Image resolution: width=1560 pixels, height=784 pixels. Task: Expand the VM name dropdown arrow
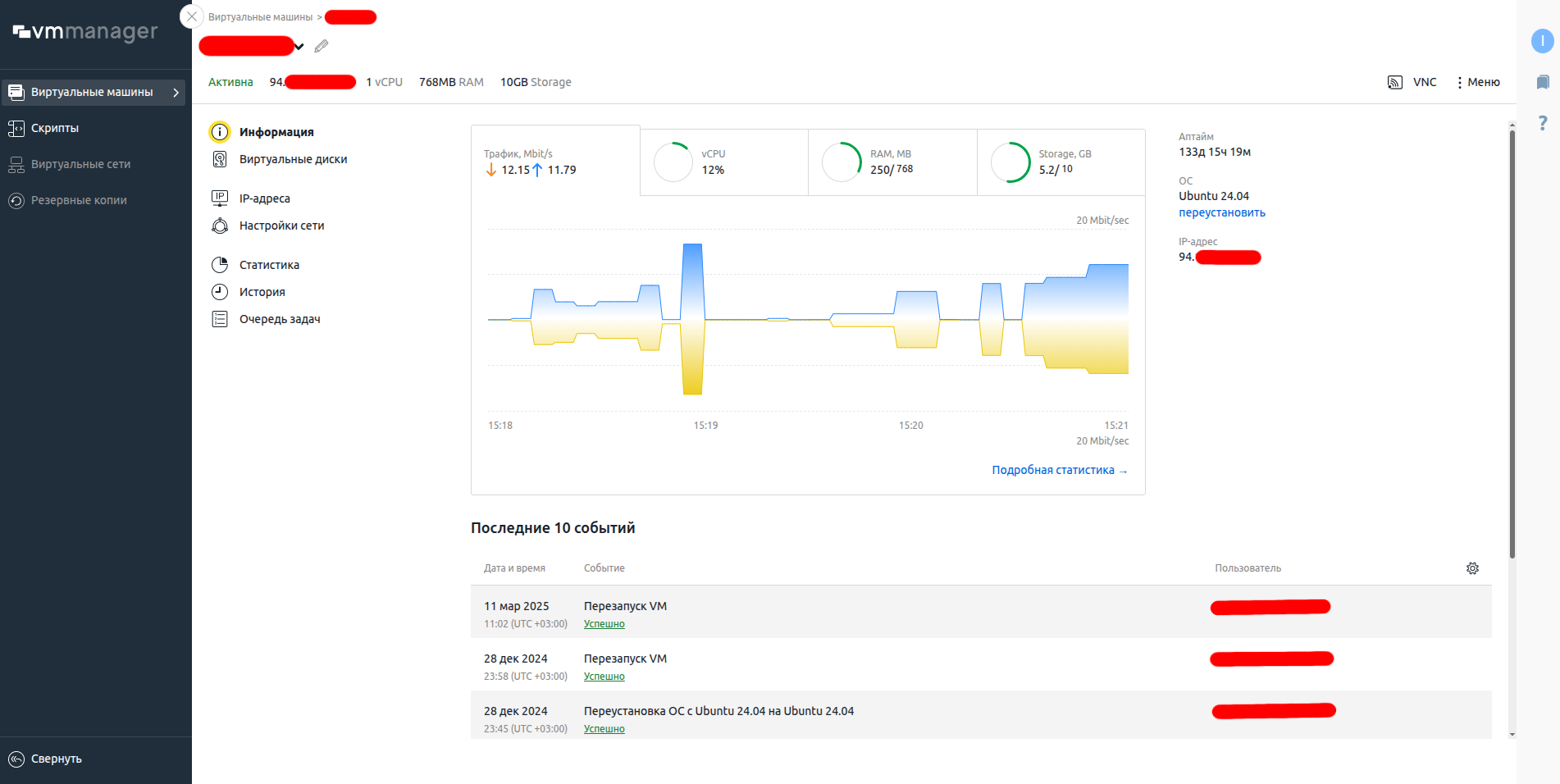click(x=299, y=47)
